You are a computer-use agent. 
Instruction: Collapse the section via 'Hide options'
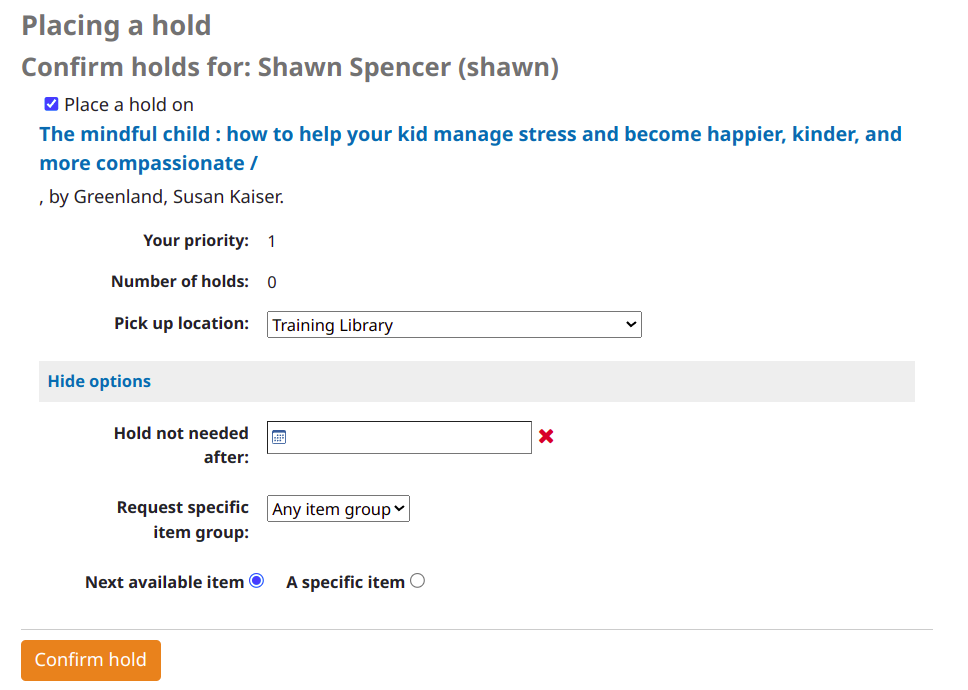click(x=99, y=381)
